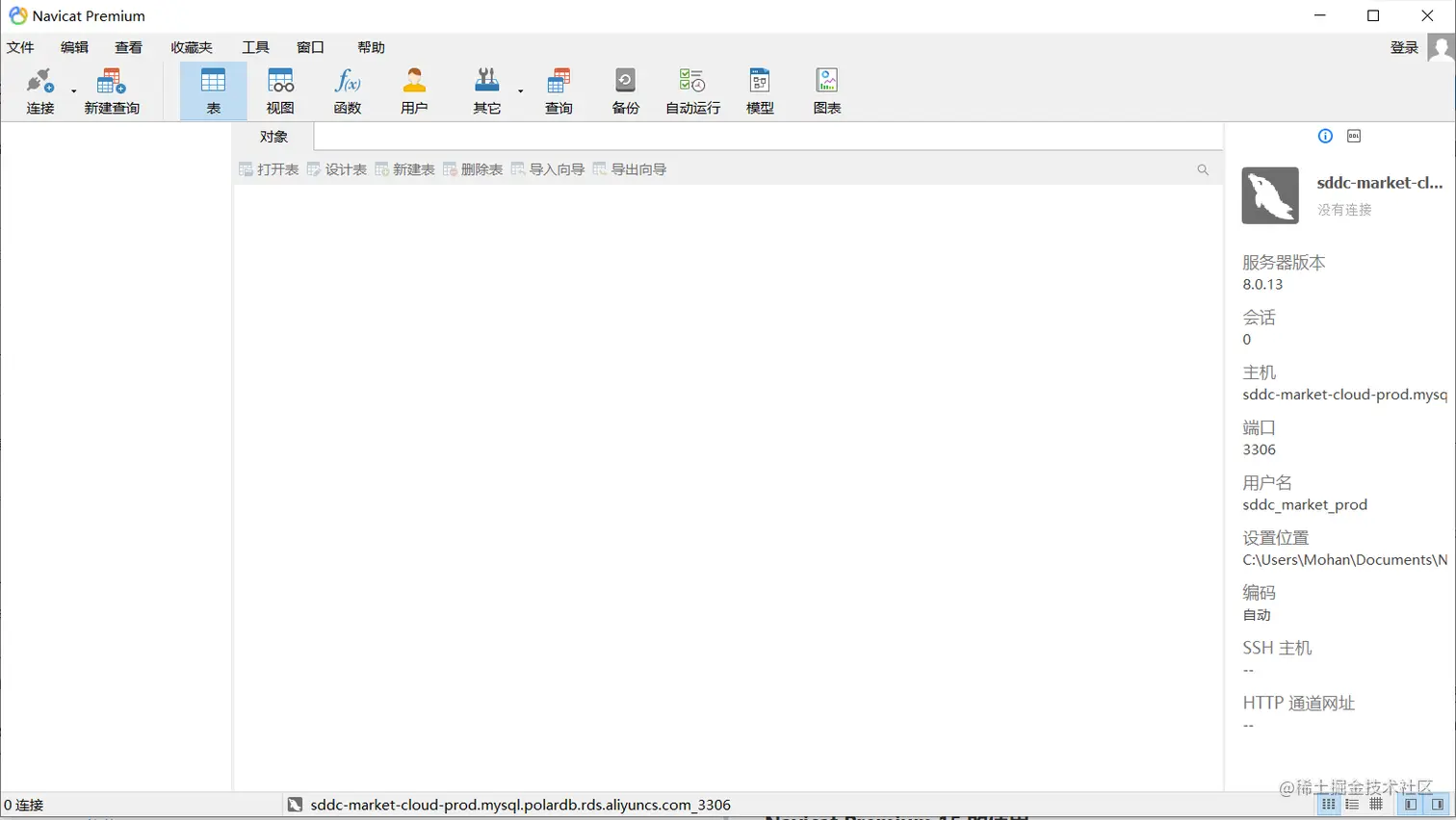Click the 导入向导 (Import Wizard) button
This screenshot has height=820, width=1456.
point(548,169)
